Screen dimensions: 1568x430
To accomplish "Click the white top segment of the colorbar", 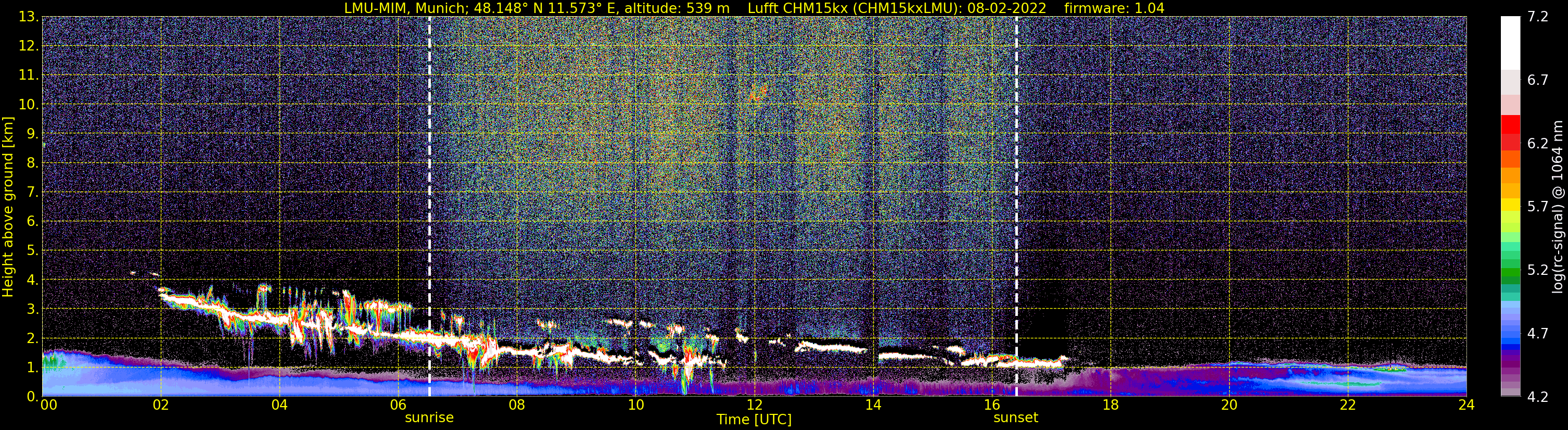I will point(1510,43).
